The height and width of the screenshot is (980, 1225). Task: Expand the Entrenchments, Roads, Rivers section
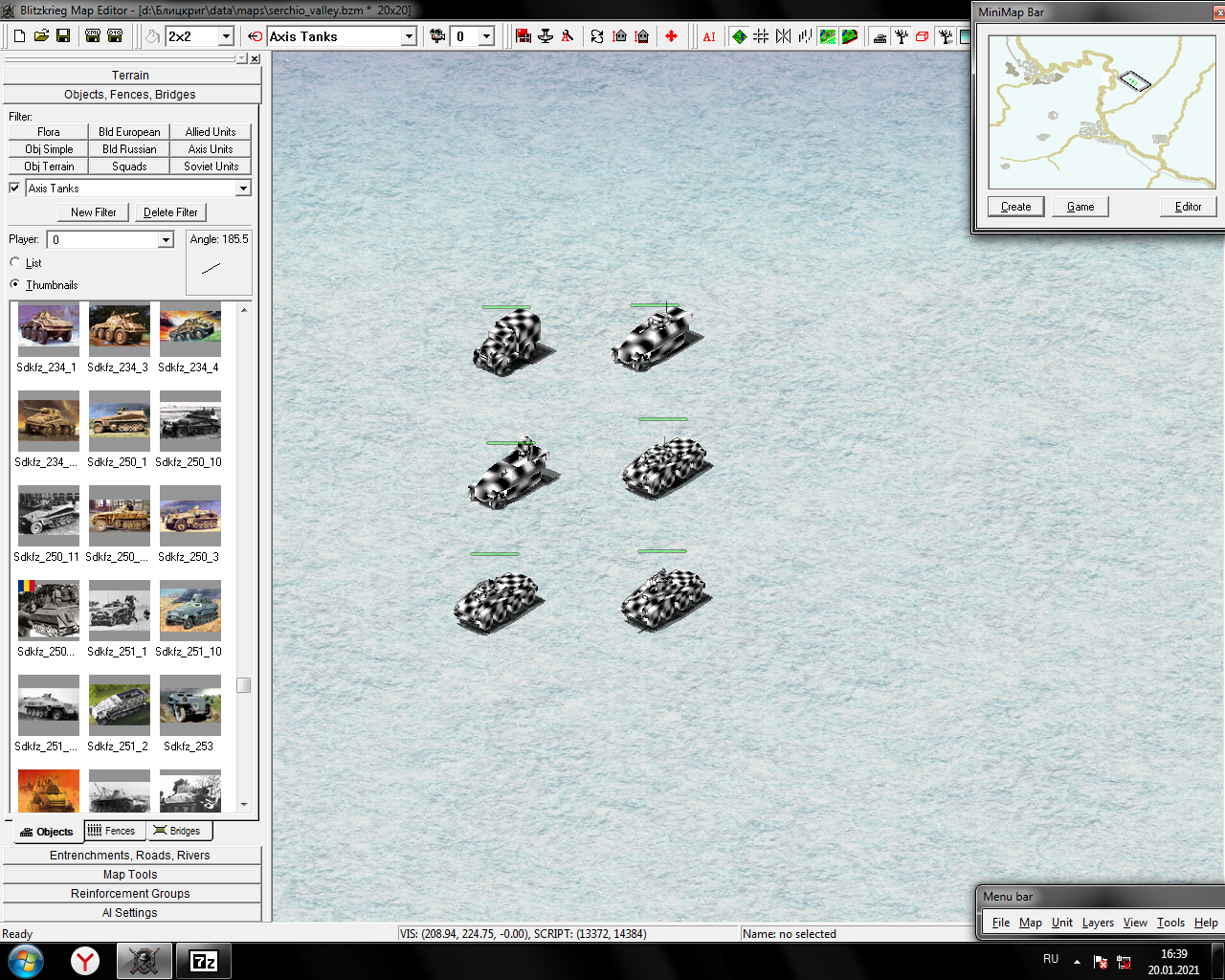(x=130, y=855)
